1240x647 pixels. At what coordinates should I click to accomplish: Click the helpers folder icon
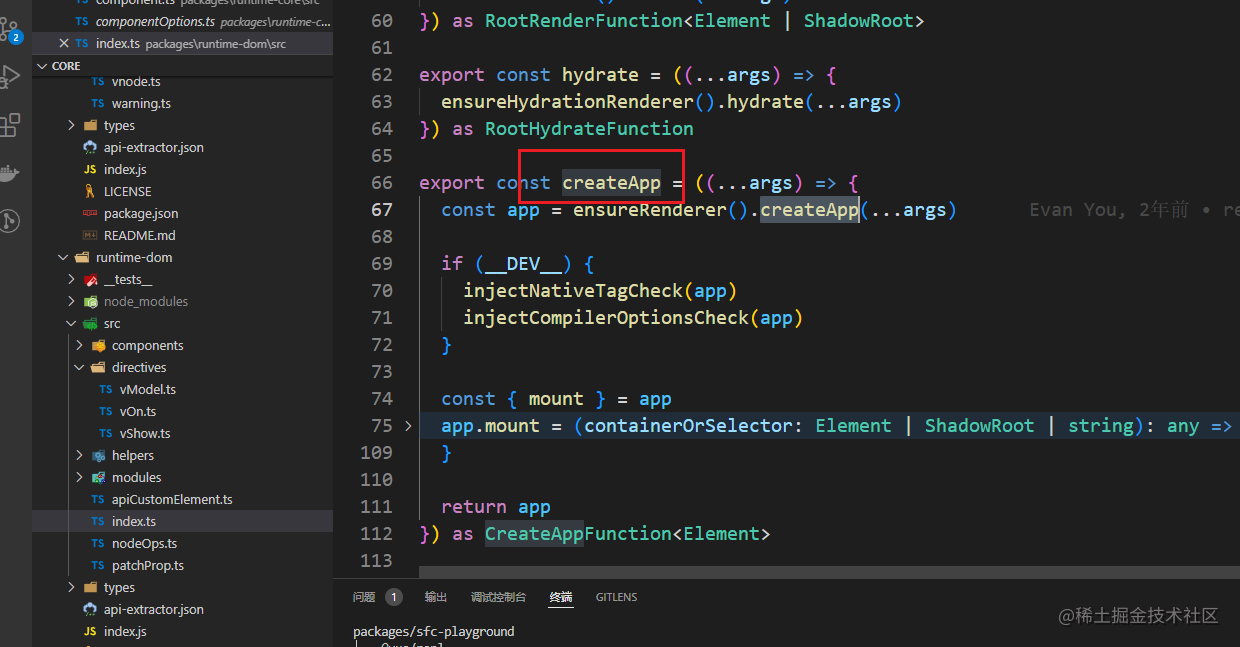click(98, 456)
